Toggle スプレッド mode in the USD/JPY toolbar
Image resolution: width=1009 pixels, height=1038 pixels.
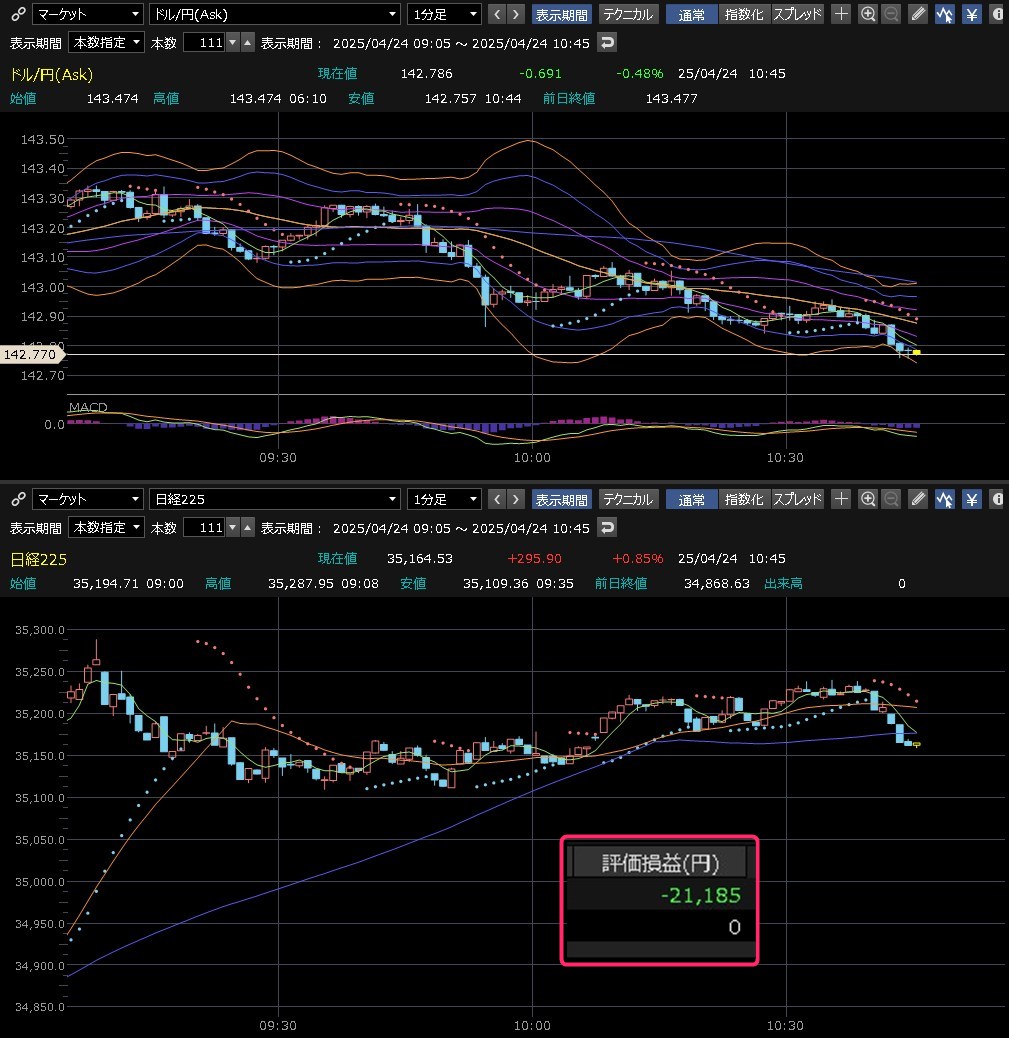[x=797, y=14]
